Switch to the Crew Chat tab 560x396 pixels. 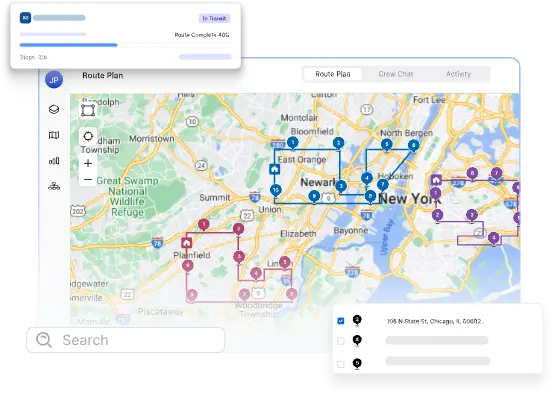pyautogui.click(x=396, y=74)
